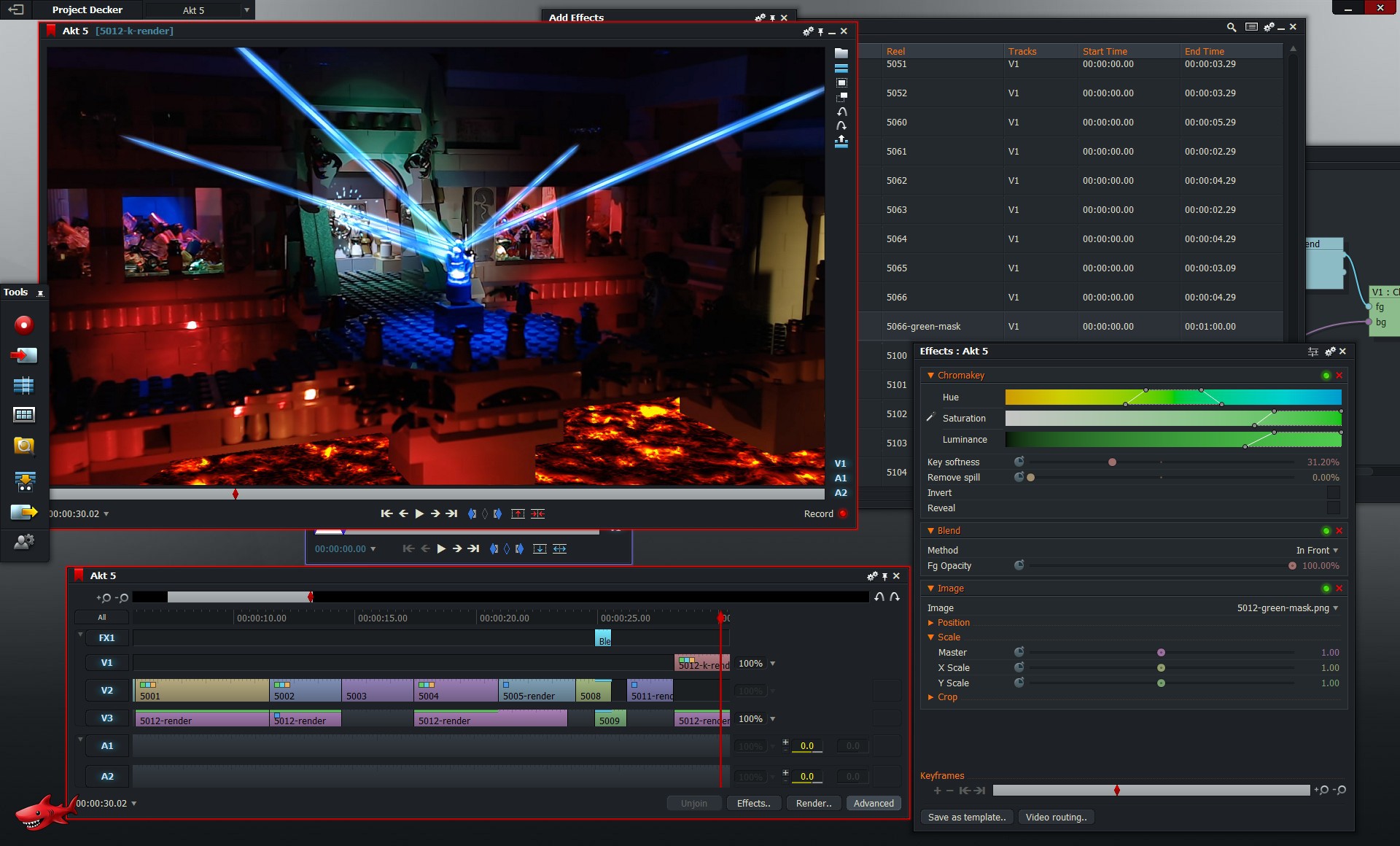
Task: Collapse the Scale parameters
Action: (x=931, y=637)
